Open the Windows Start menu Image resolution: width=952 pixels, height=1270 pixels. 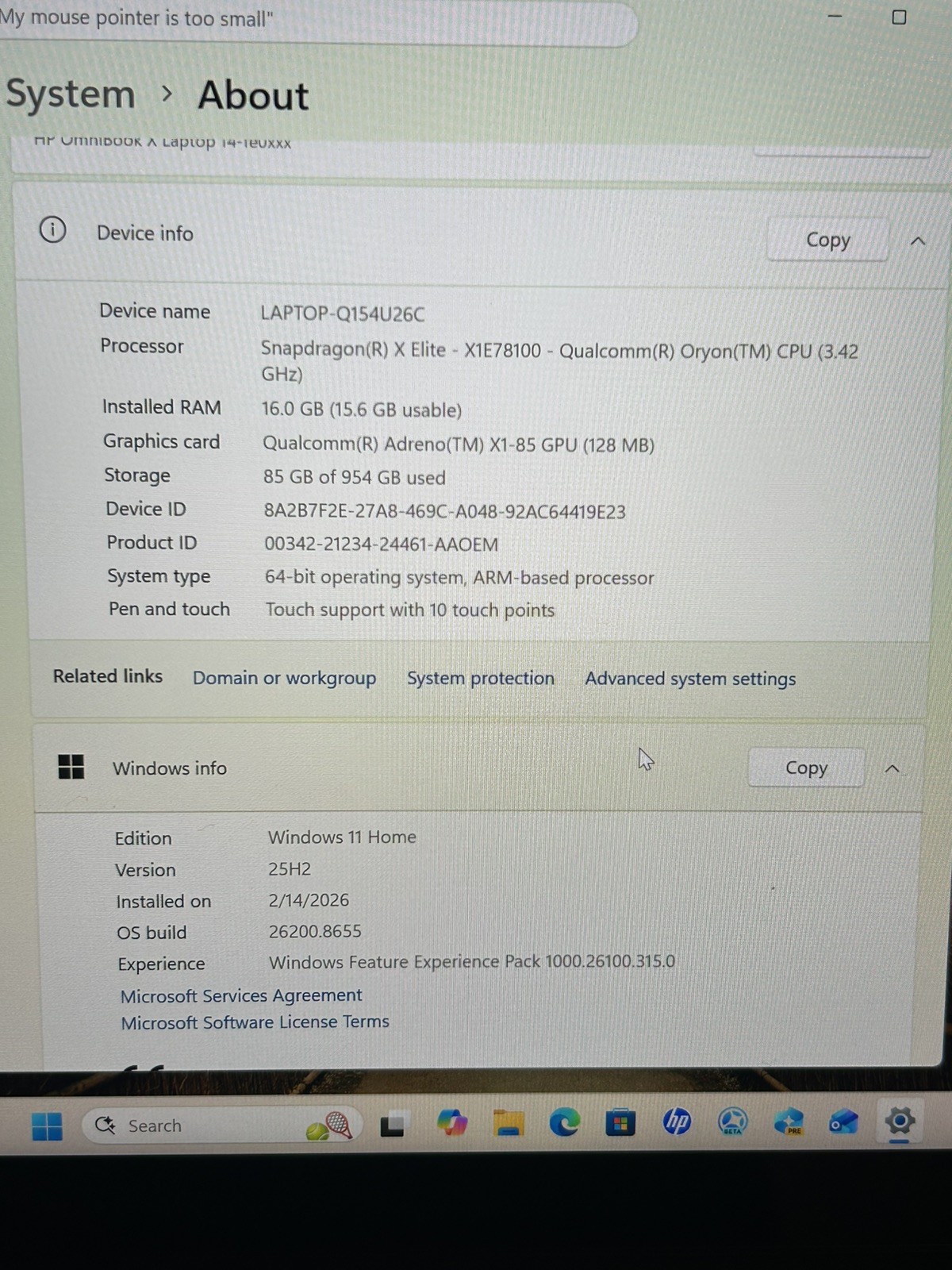point(47,1126)
